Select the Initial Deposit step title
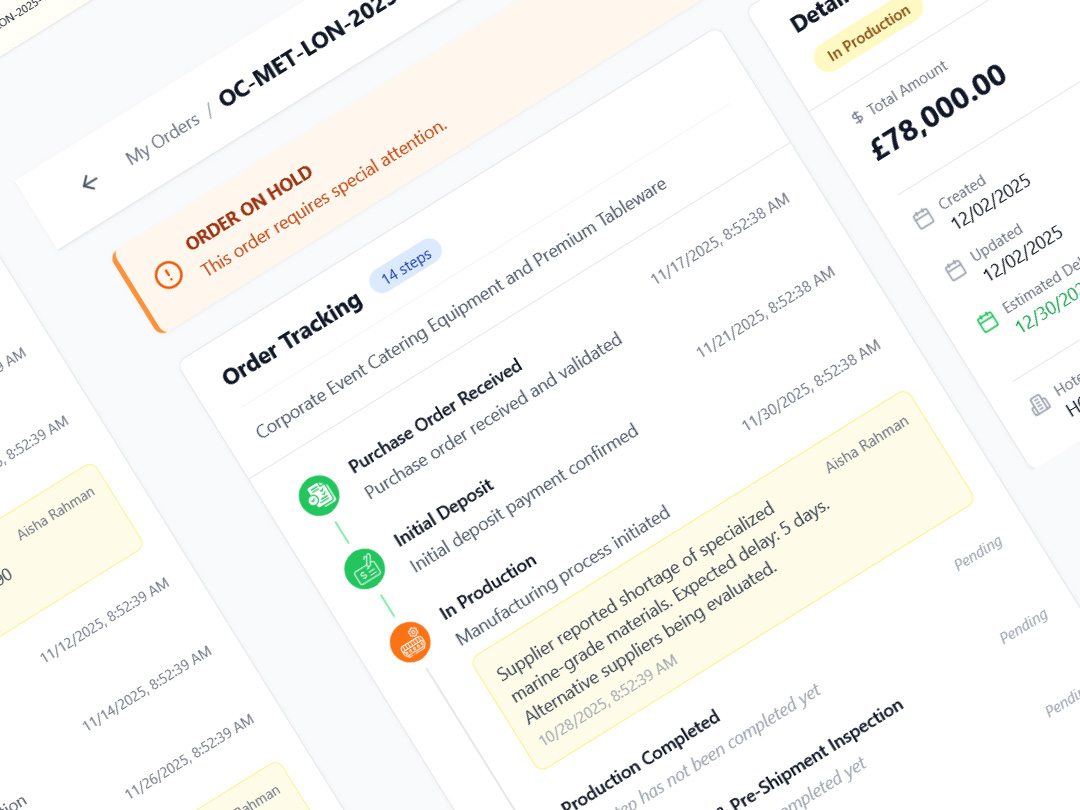The image size is (1080, 810). (x=444, y=511)
